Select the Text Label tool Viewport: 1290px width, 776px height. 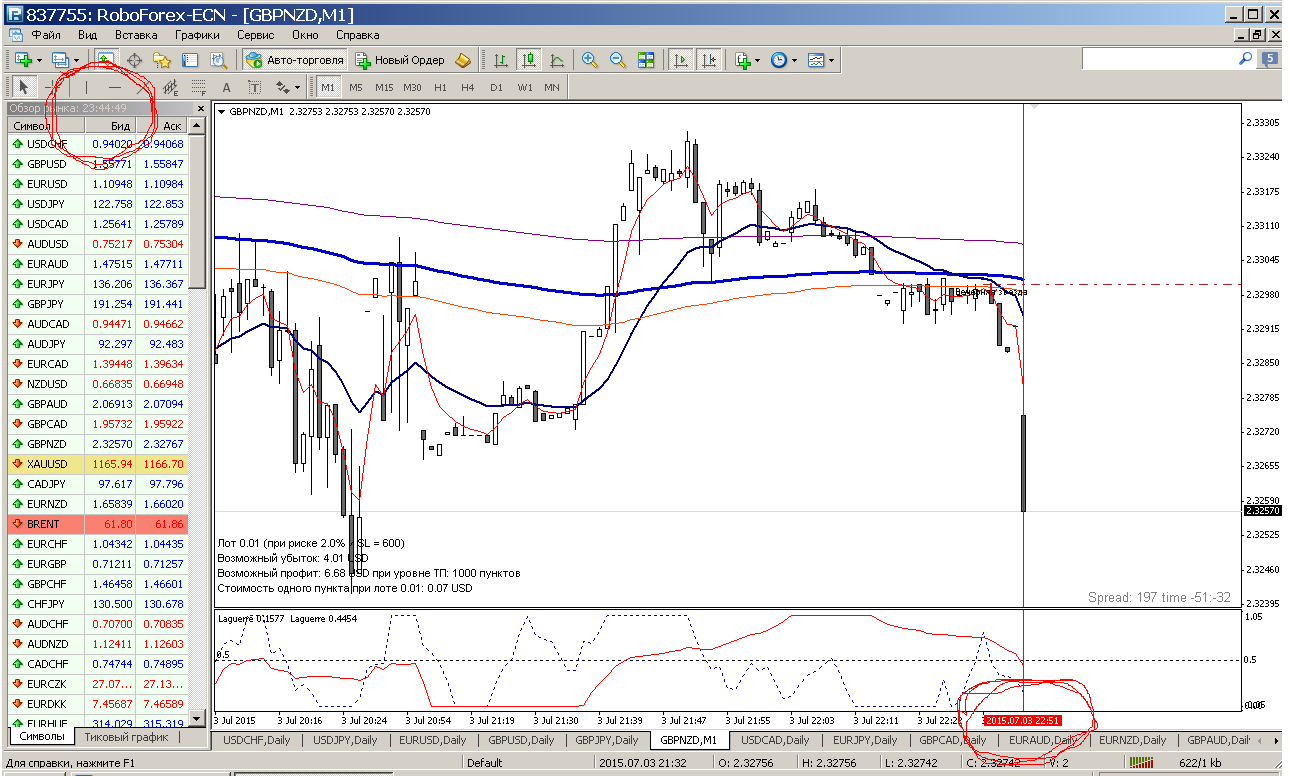[254, 87]
